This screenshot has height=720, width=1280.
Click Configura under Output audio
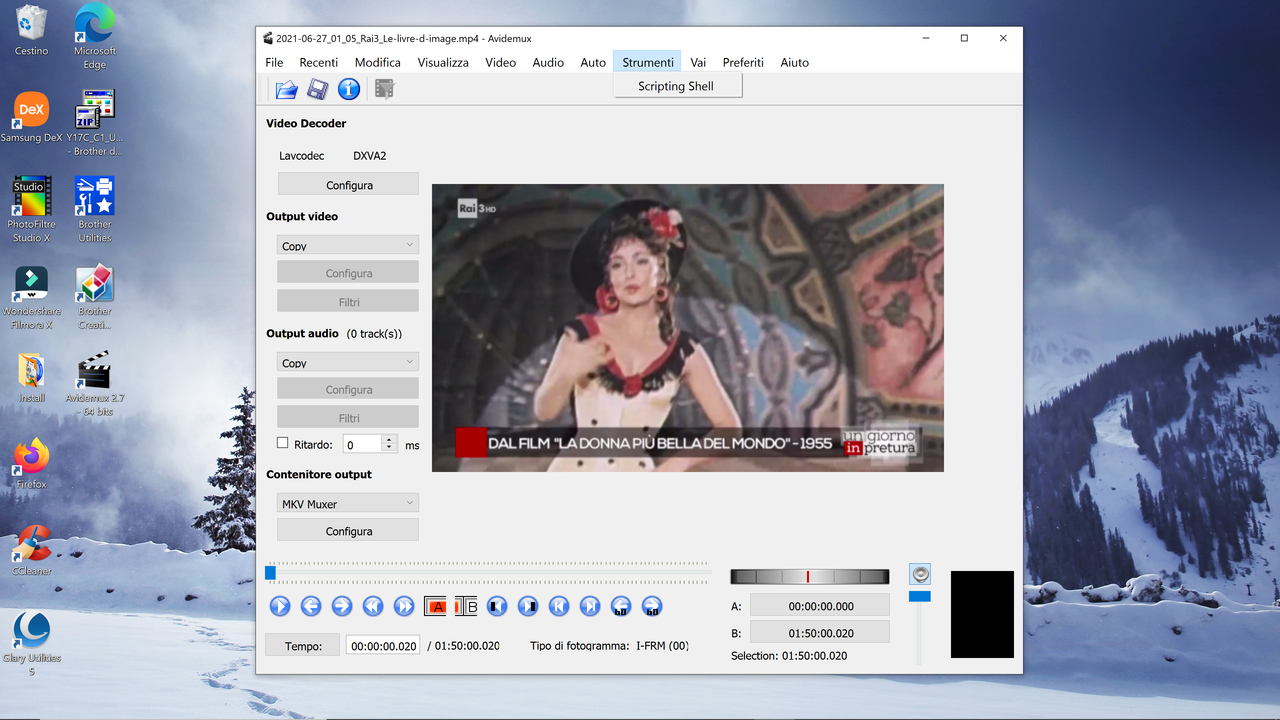[x=348, y=389]
